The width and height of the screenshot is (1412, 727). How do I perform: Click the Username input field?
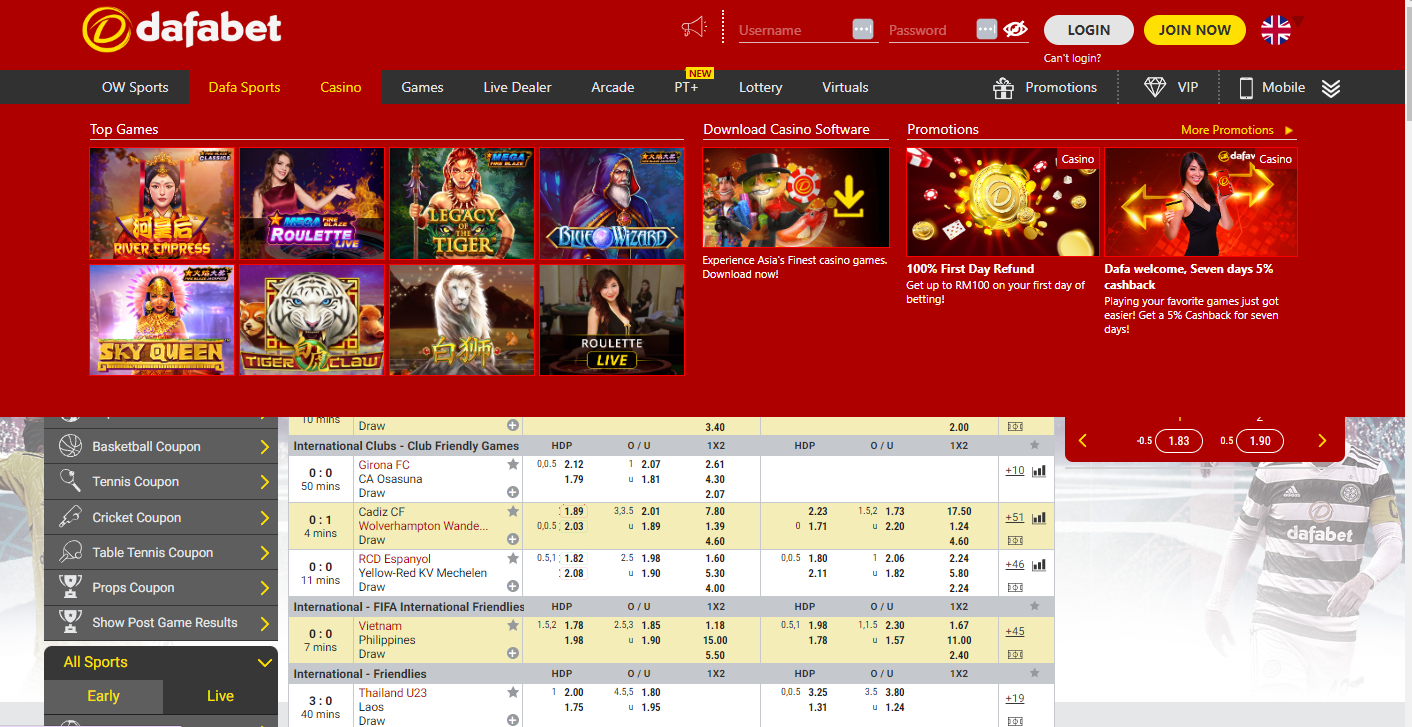click(792, 30)
